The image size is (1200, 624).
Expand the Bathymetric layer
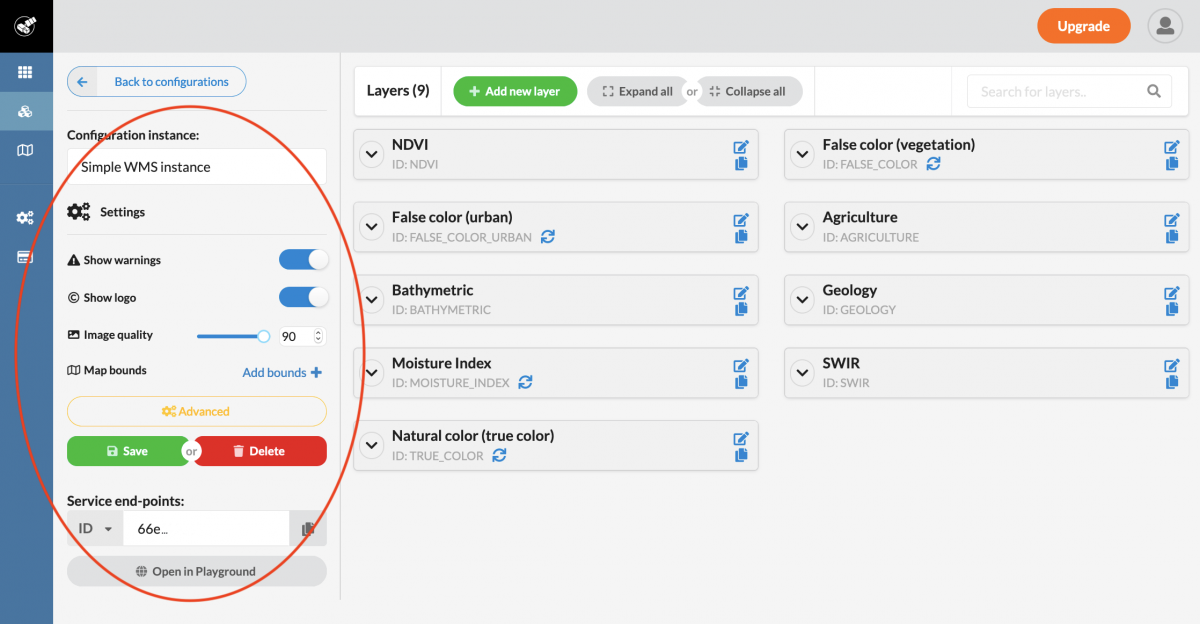372,299
